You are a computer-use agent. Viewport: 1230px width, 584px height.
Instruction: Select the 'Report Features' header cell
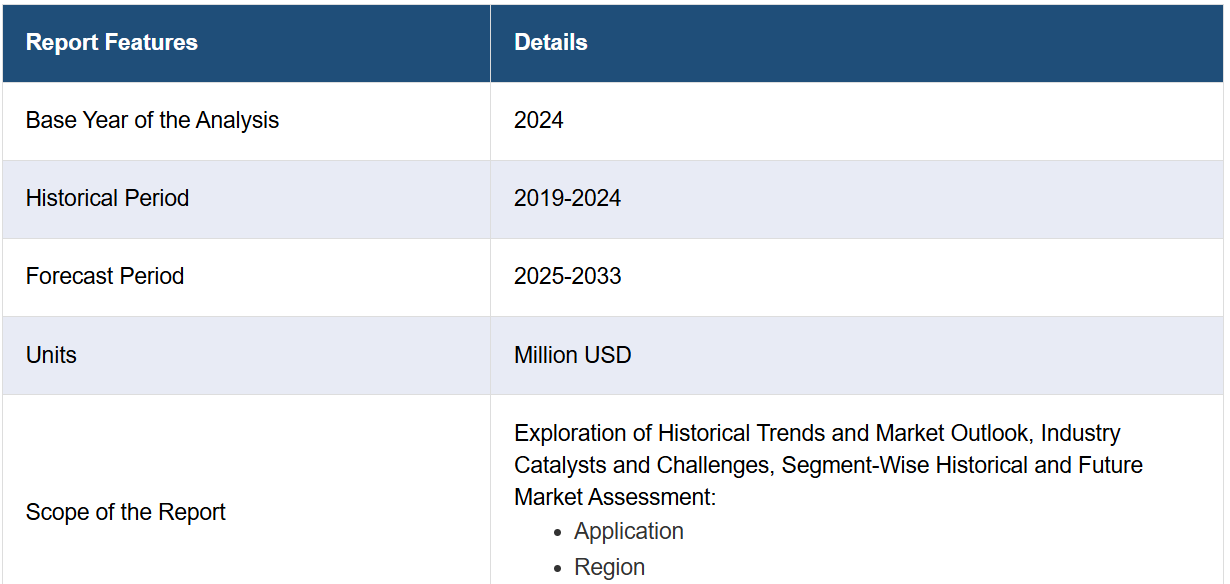246,43
